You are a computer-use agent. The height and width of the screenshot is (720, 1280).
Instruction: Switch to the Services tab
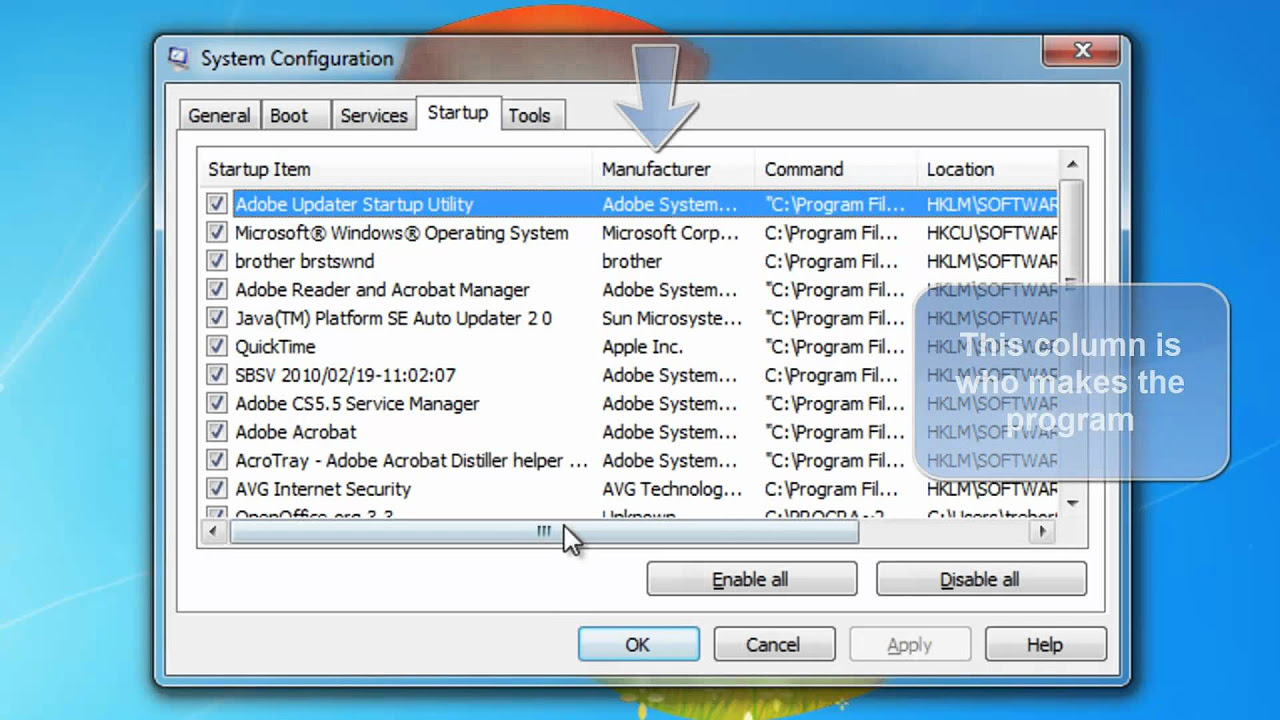pos(374,115)
